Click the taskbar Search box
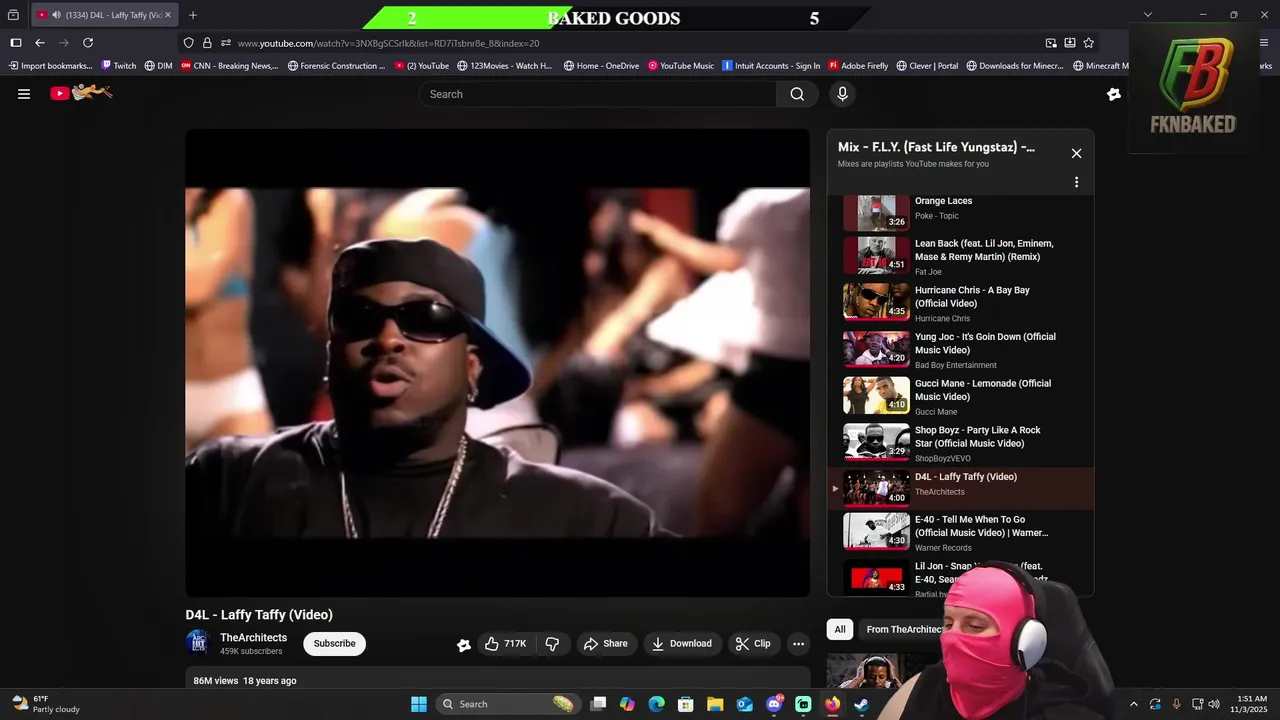 click(x=510, y=704)
